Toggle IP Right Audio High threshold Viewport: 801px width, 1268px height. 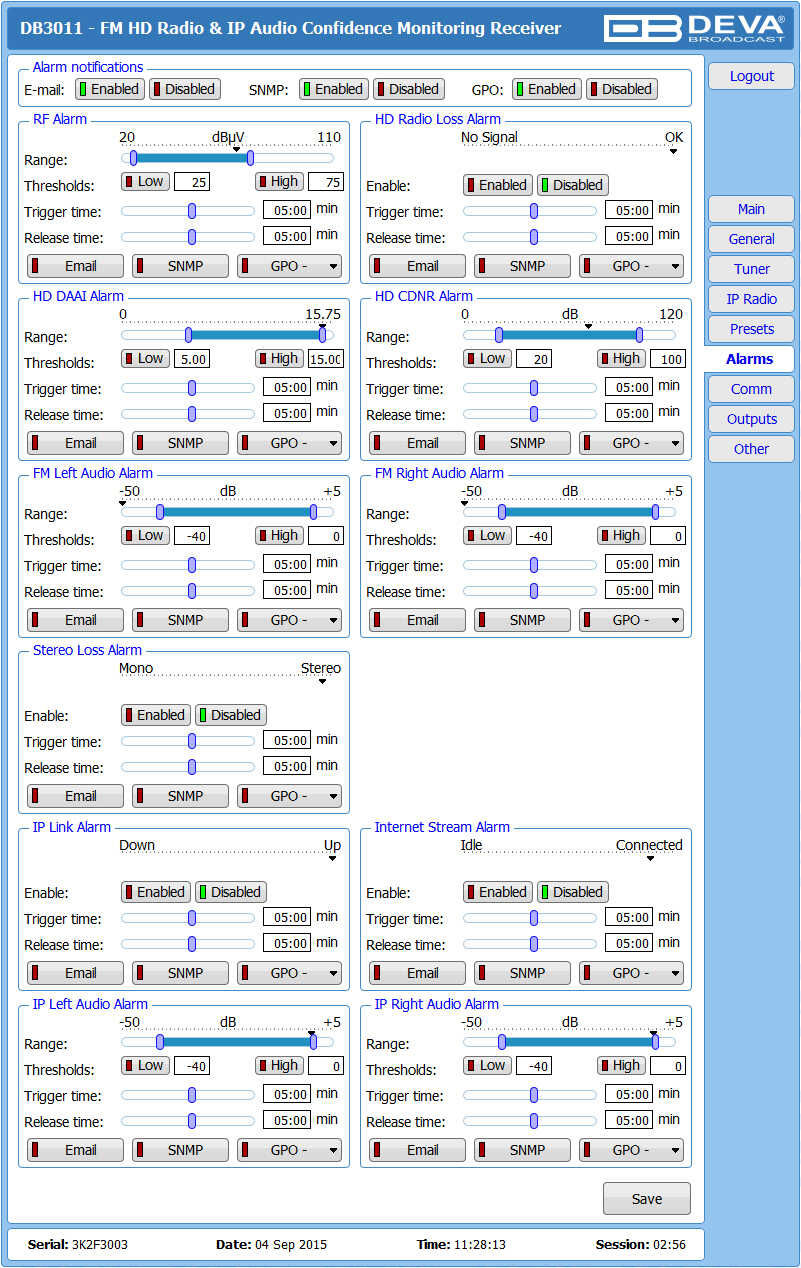621,1065
